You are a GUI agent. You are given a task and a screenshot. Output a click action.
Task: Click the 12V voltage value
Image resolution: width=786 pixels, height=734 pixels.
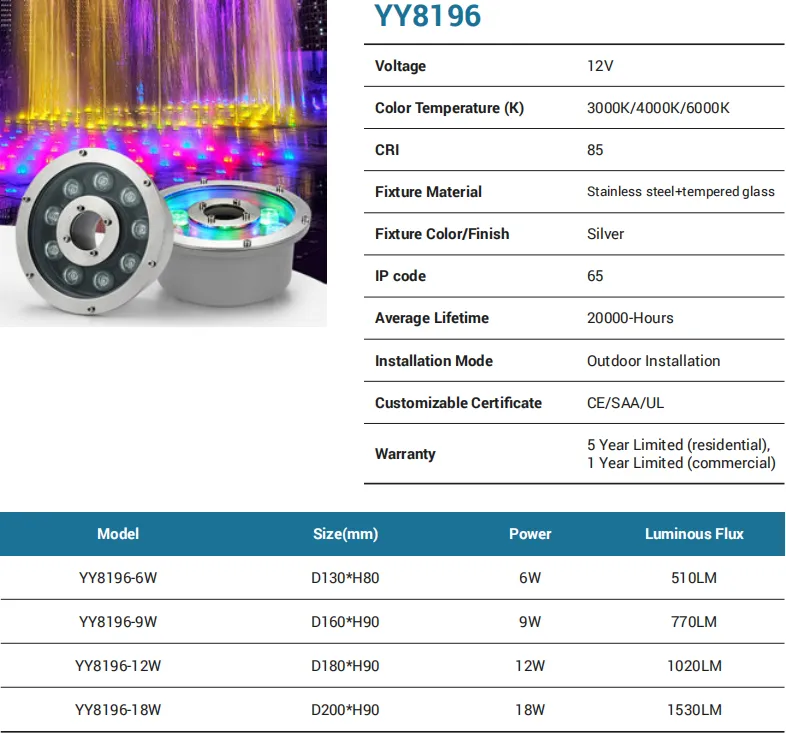click(x=601, y=66)
